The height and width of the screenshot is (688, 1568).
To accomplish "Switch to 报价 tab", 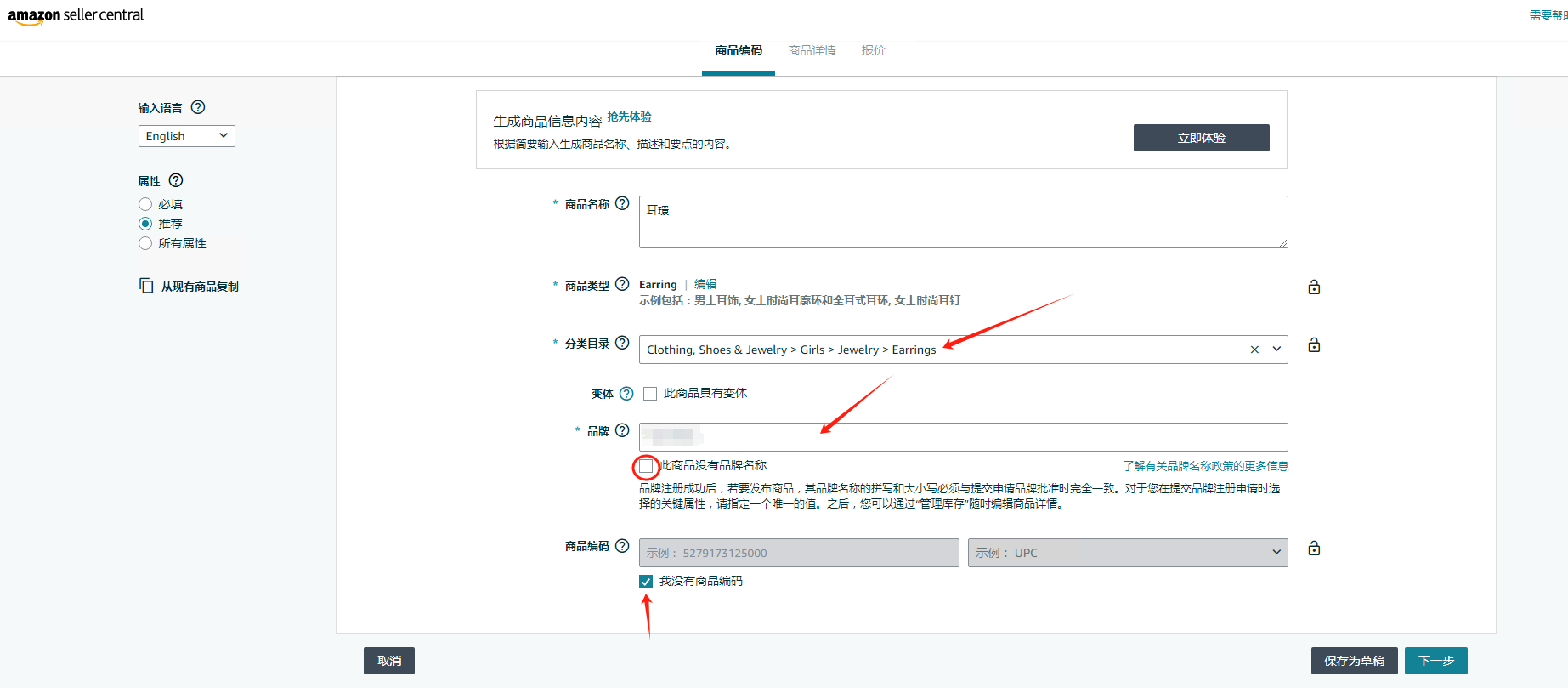I will pos(873,51).
